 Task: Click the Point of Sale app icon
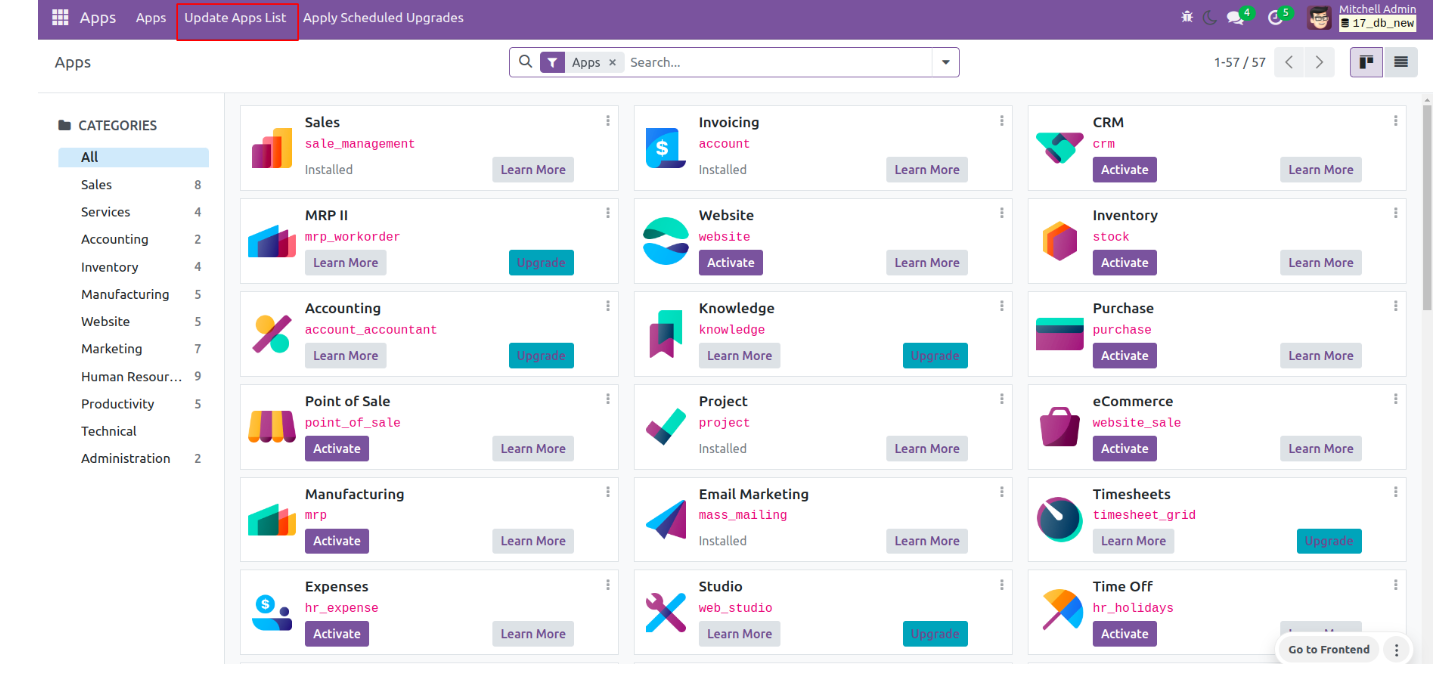coord(272,427)
